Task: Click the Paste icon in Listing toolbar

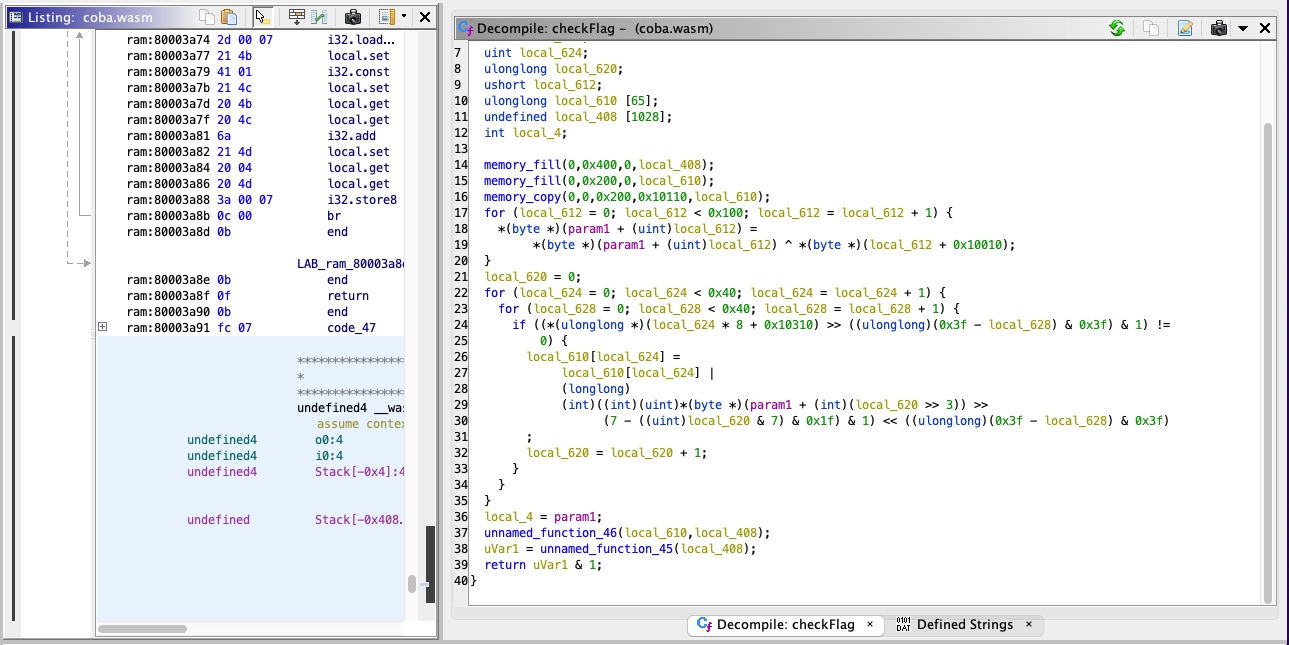Action: 229,17
